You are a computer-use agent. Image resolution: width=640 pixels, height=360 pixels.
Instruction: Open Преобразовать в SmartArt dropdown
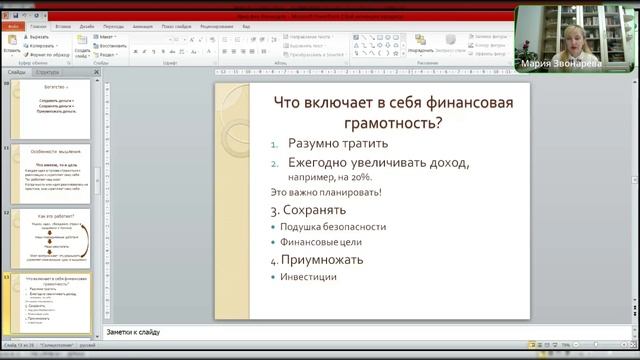coord(314,55)
